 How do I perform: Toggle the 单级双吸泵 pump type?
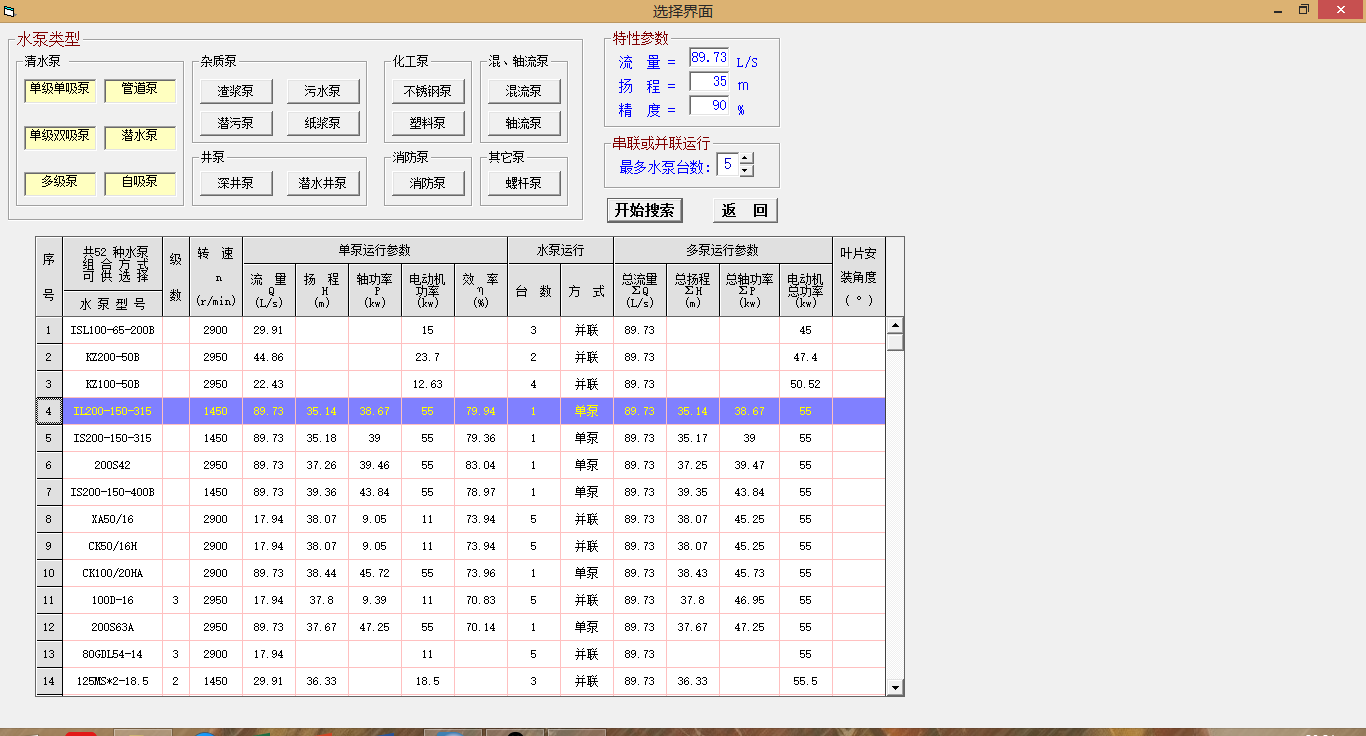[59, 137]
